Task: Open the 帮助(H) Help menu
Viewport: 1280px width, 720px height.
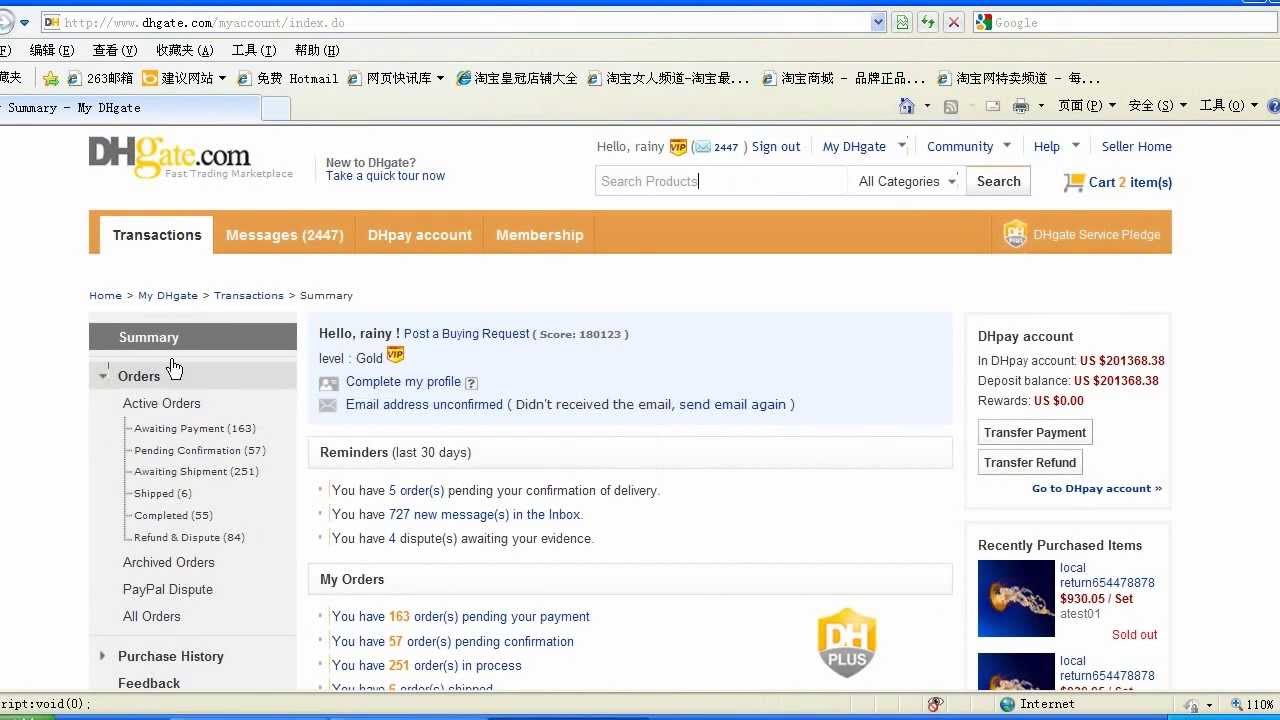Action: pyautogui.click(x=317, y=50)
